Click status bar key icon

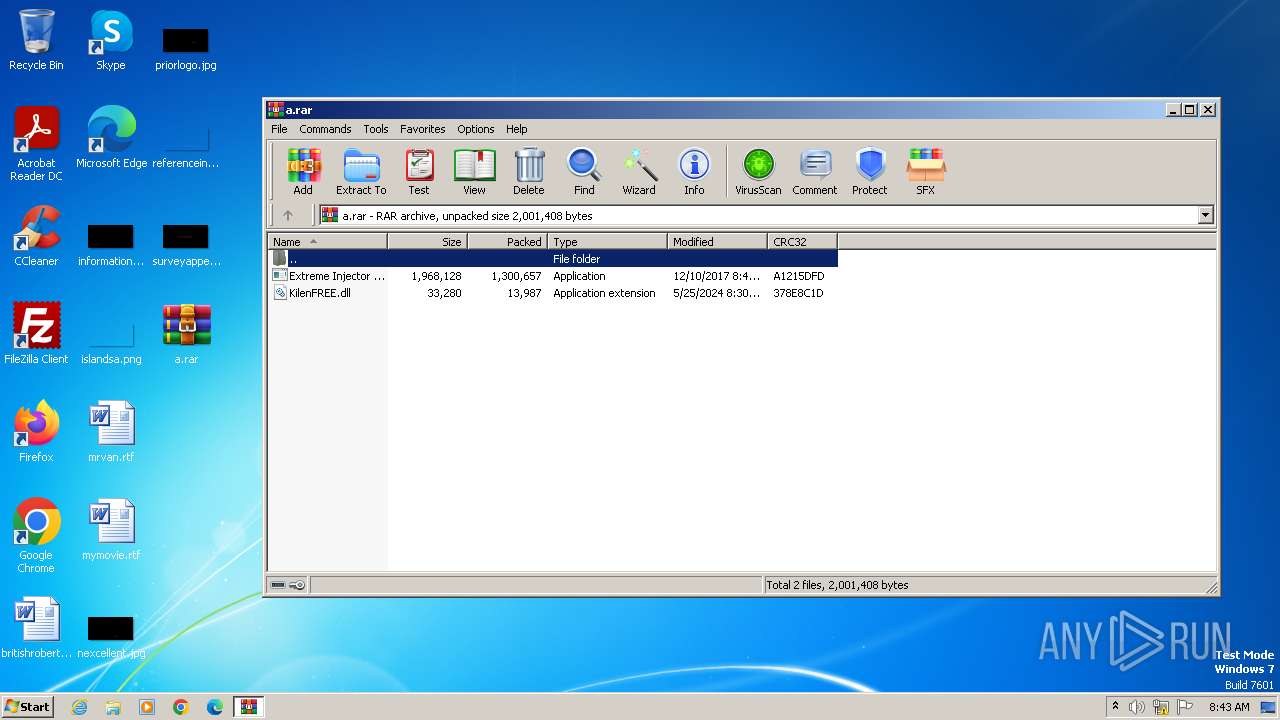coord(297,585)
